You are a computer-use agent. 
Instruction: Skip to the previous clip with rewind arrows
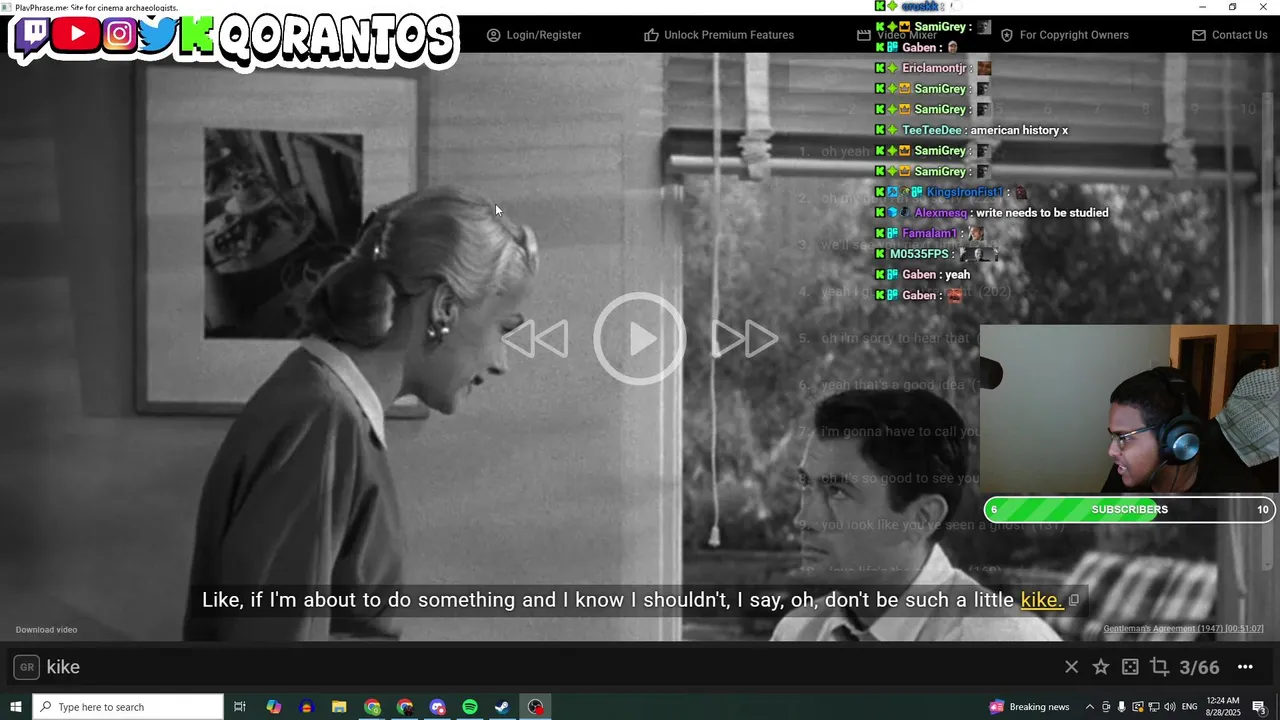point(535,339)
